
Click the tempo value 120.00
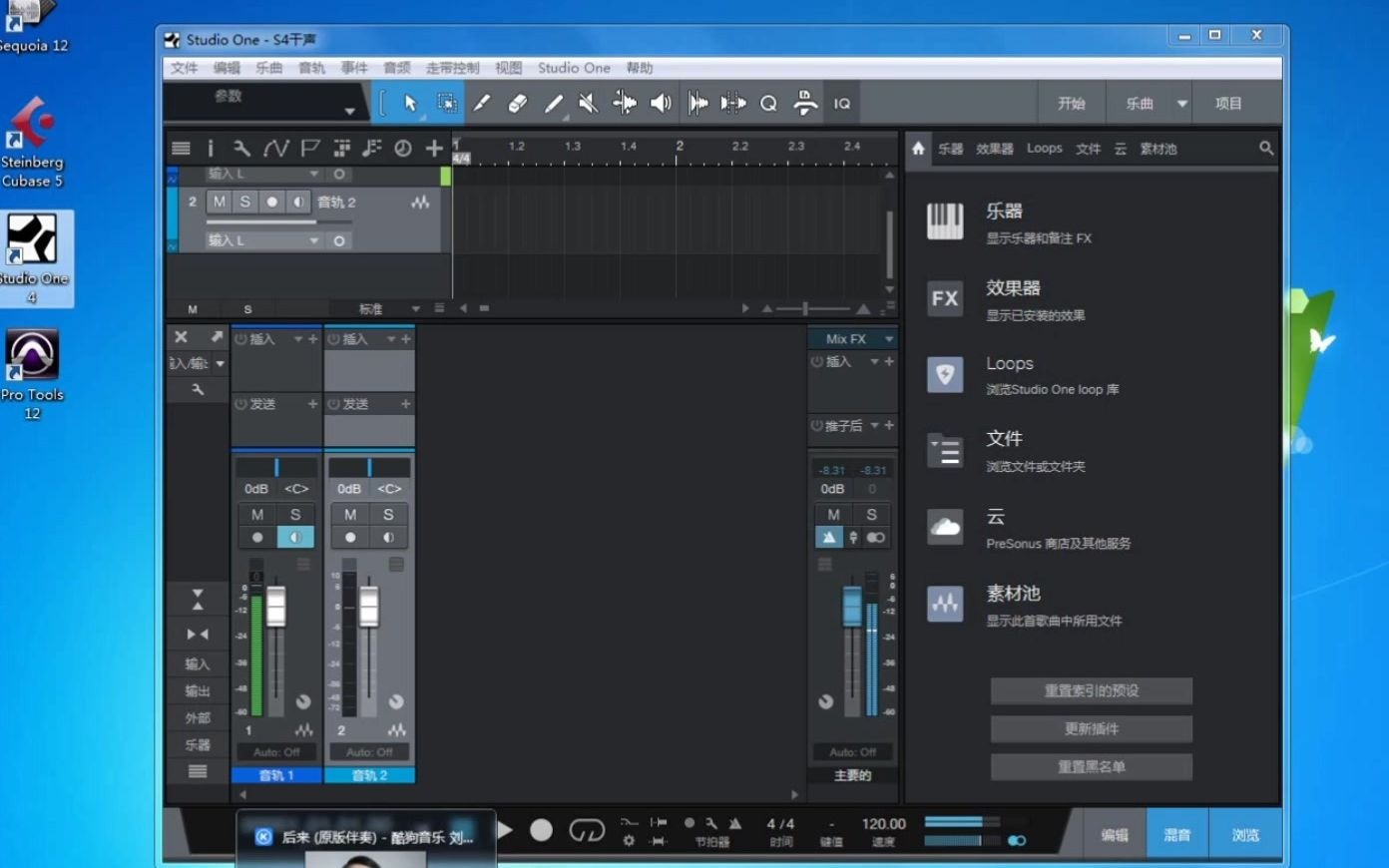883,823
